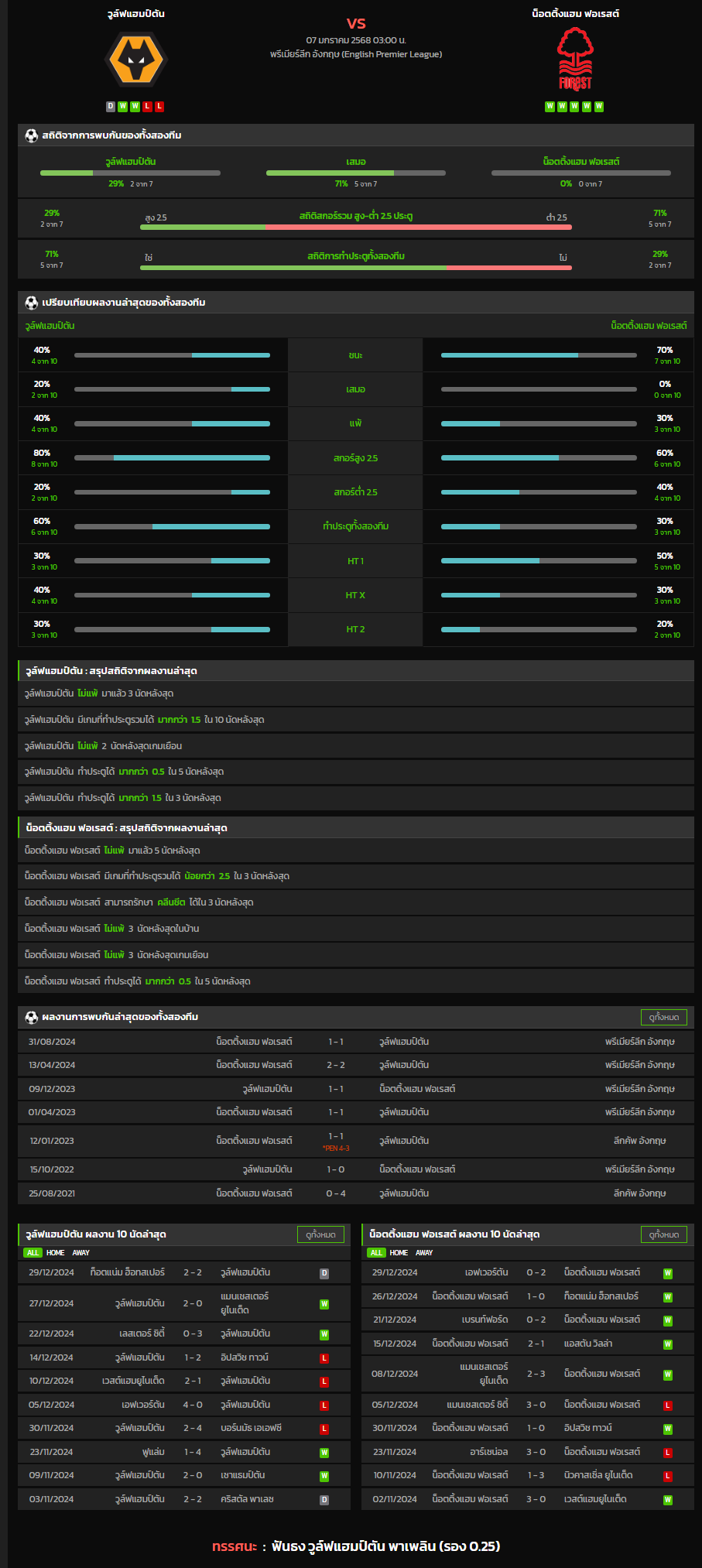Click the ทำประตูทั้งสองทีม row label
This screenshot has height=1568, width=702.
point(355,526)
